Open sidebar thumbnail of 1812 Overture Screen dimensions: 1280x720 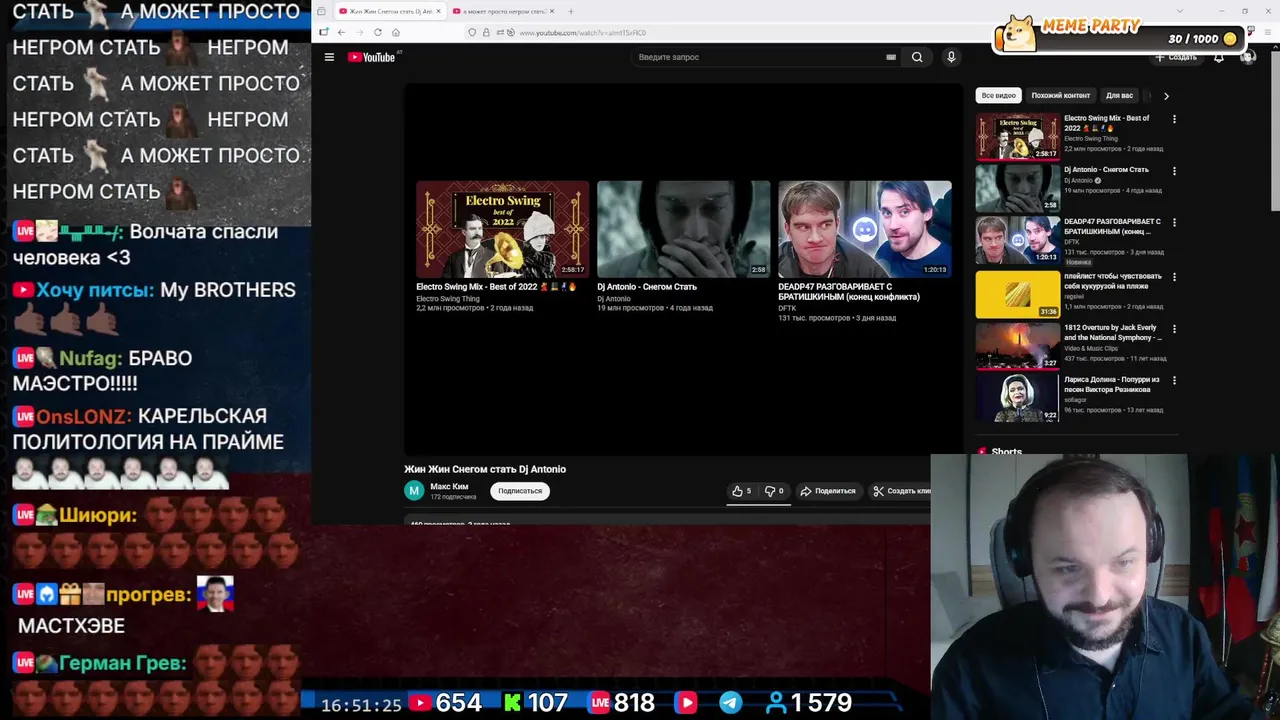(x=1017, y=346)
